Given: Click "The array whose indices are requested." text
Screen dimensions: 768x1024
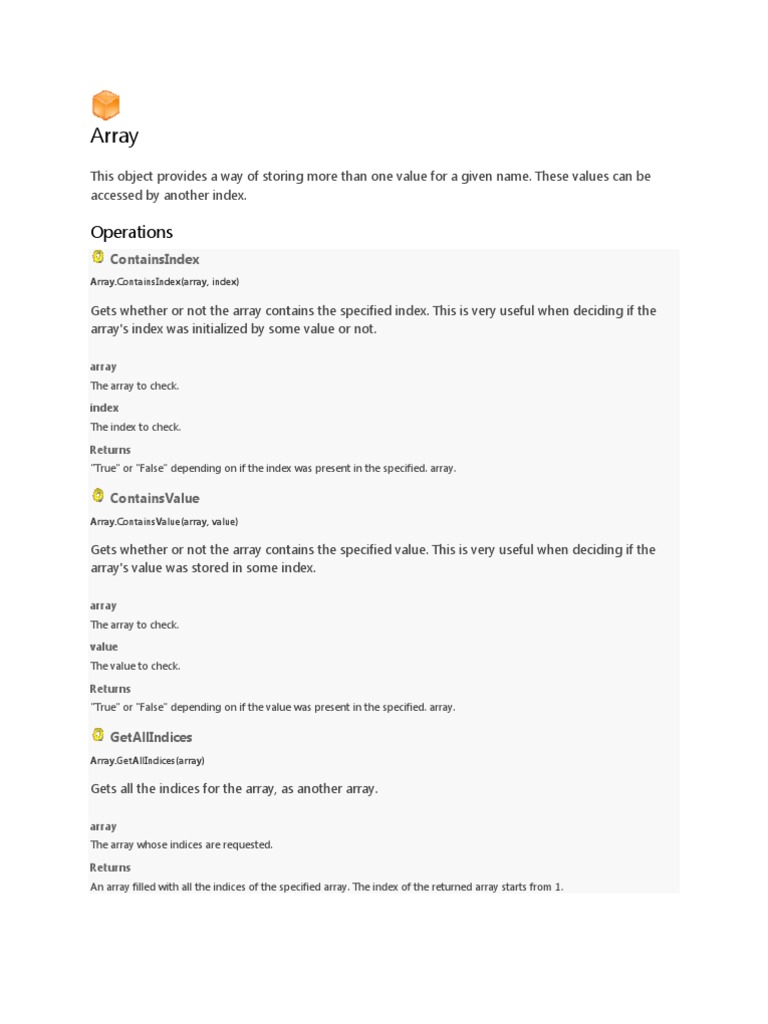Looking at the screenshot, I should [181, 845].
